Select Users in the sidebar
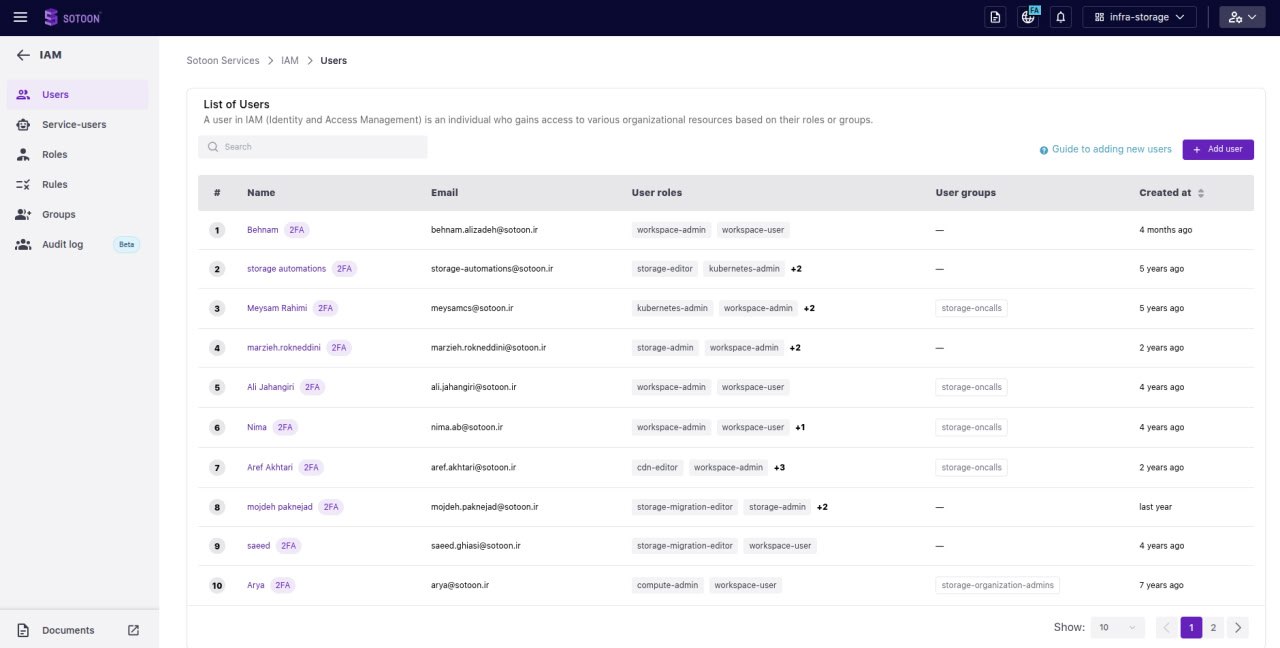Viewport: 1280px width, 648px height. 77,95
